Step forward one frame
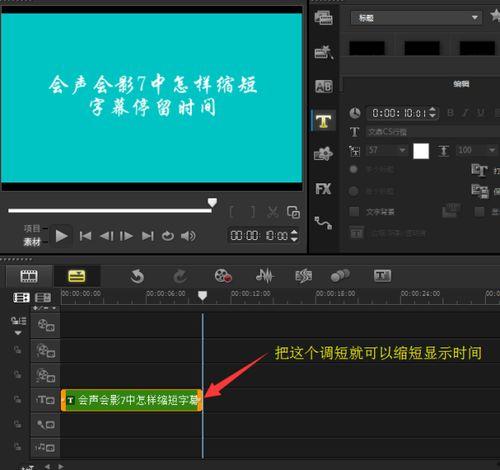The height and width of the screenshot is (470, 500). pos(126,236)
